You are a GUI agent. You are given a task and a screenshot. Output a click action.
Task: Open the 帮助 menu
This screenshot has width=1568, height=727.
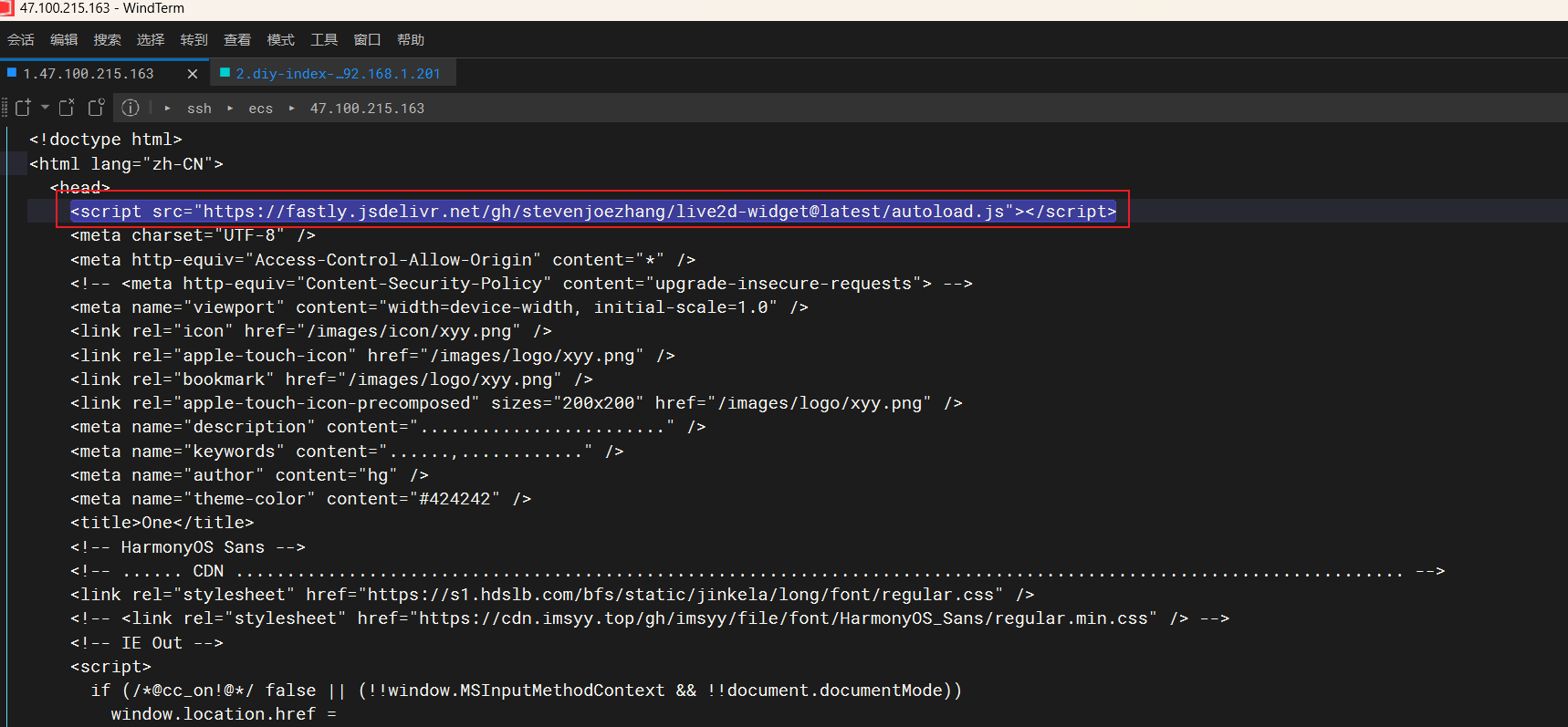411,40
